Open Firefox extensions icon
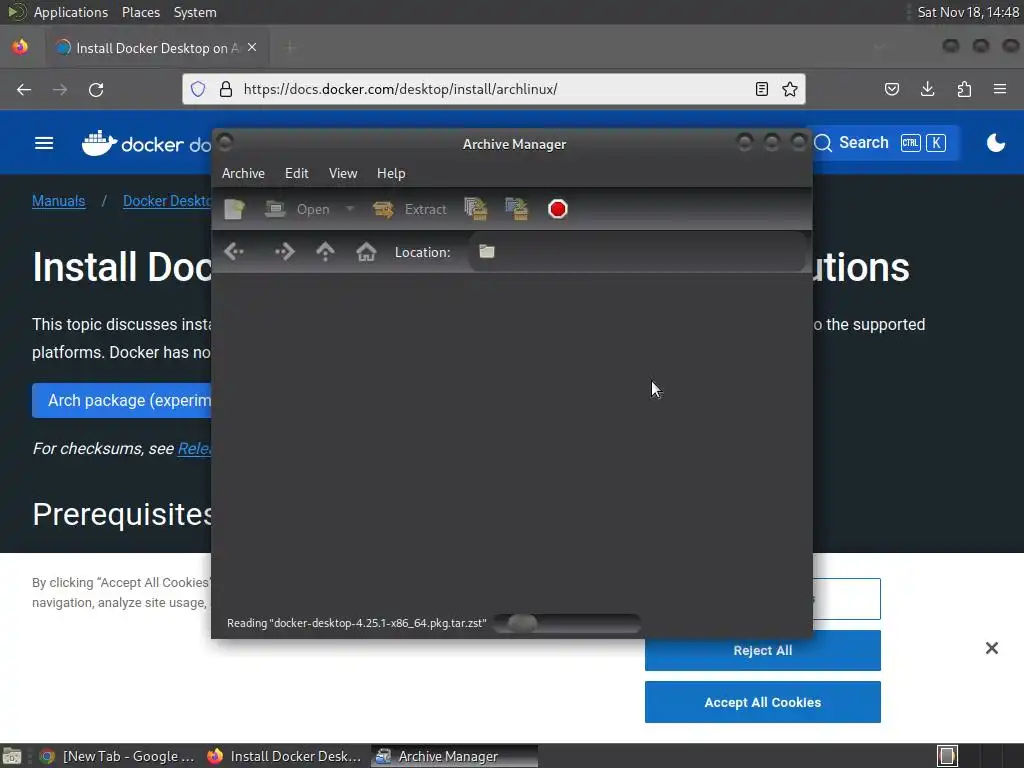Image resolution: width=1024 pixels, height=768 pixels. 964,89
